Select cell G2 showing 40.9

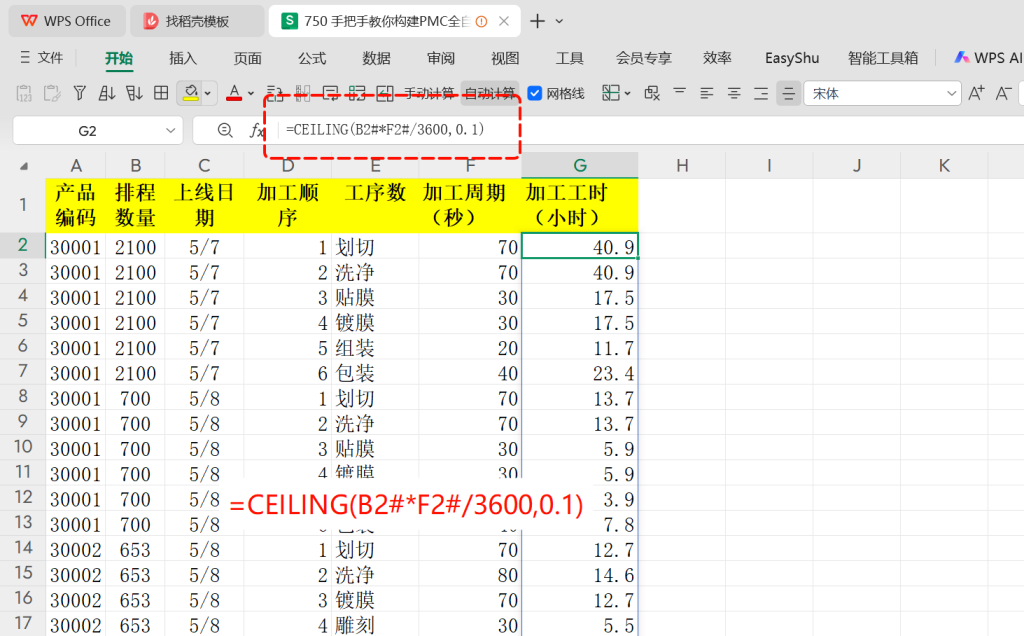[579, 246]
